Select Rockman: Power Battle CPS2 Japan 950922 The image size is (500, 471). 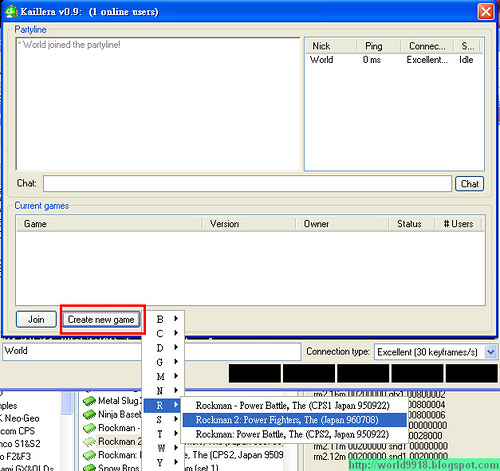[x=294, y=434]
